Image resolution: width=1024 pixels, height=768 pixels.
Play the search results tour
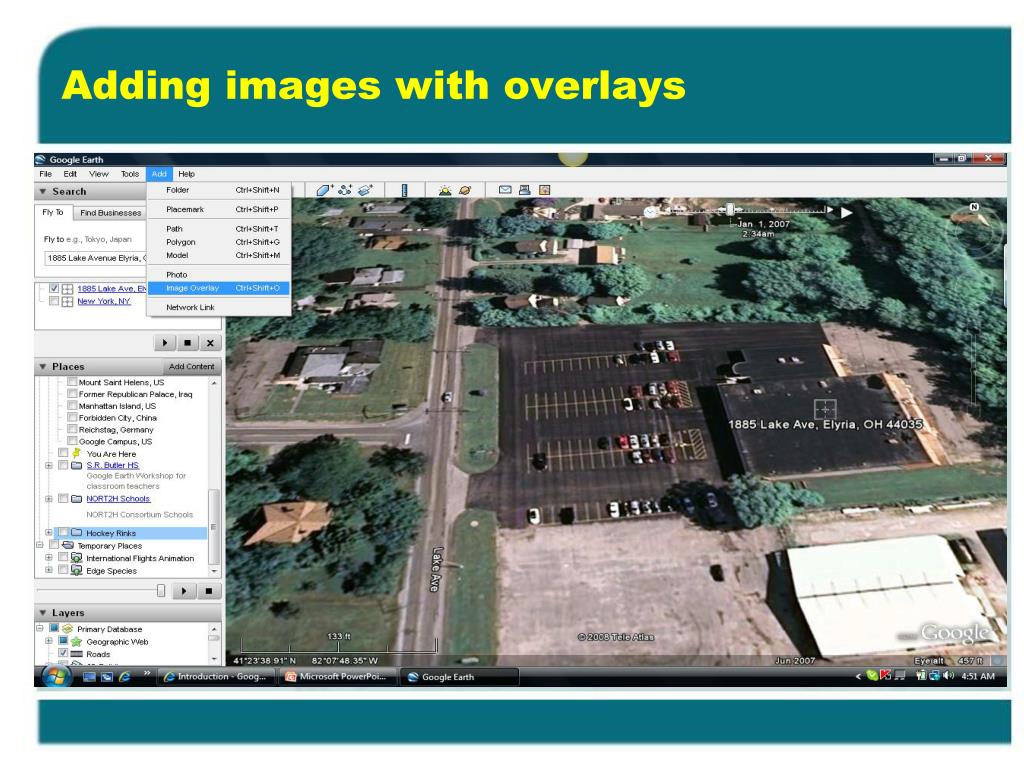(165, 342)
